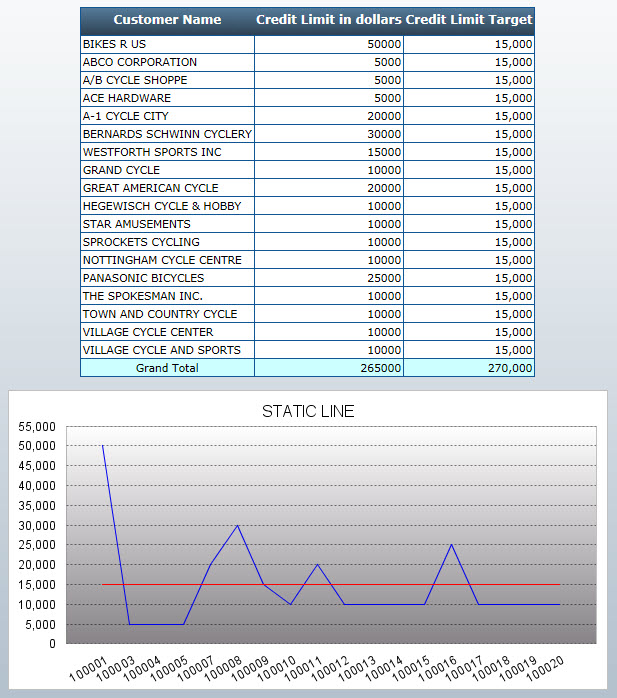Screen dimensions: 617x698
Task: Click the Credit Limit Target column header
Action: pos(469,20)
